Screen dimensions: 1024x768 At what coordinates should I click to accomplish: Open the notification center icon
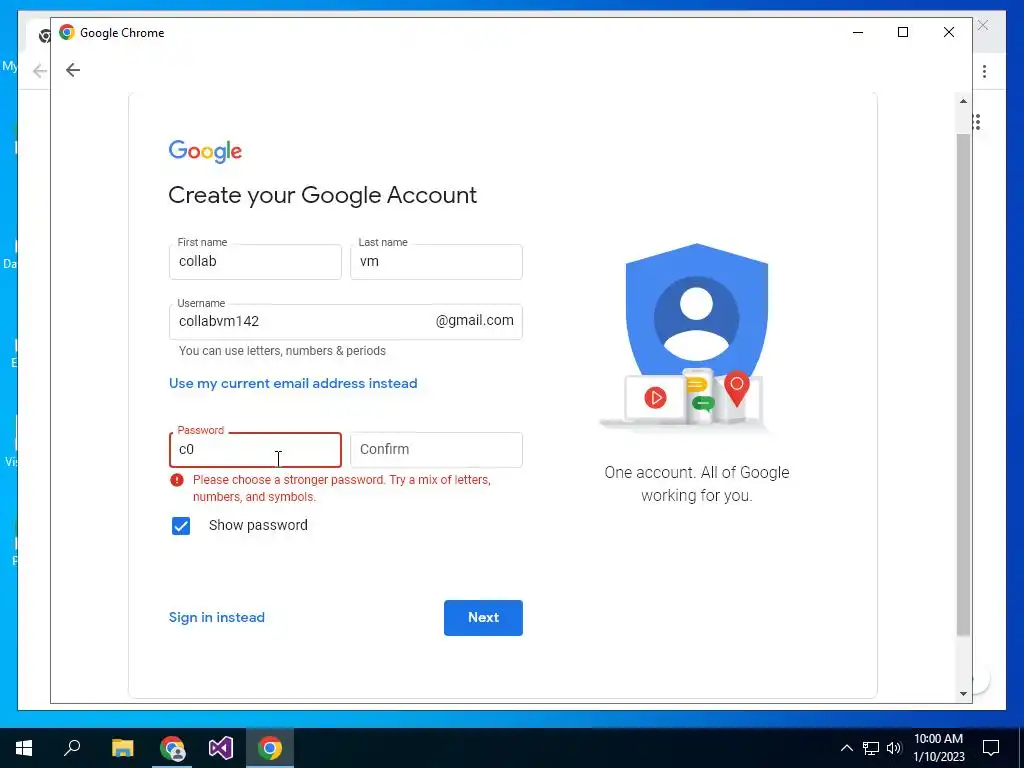(991, 748)
